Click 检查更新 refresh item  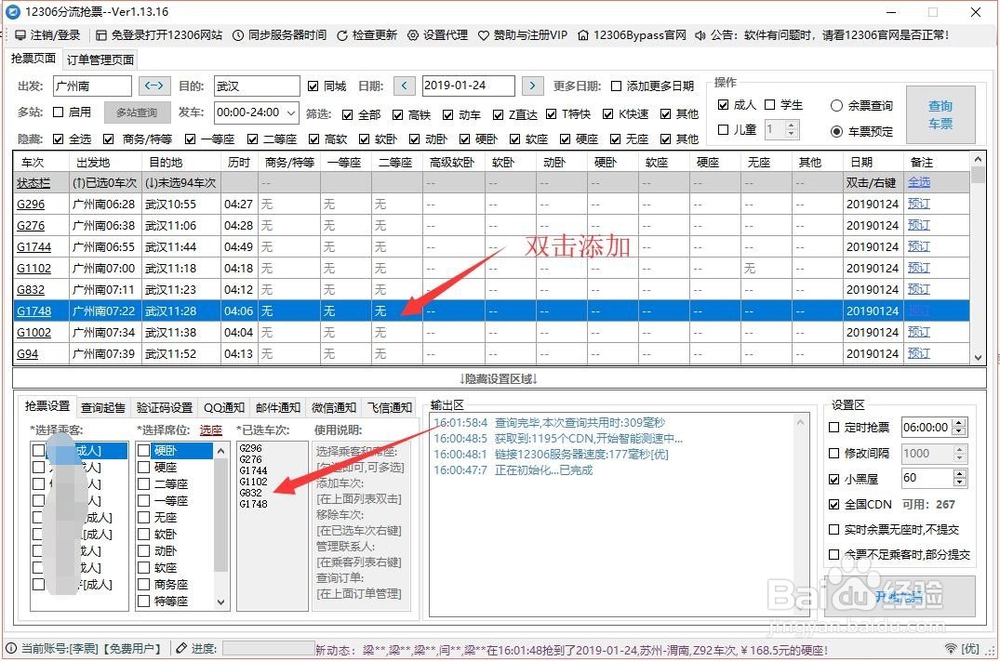coord(367,35)
